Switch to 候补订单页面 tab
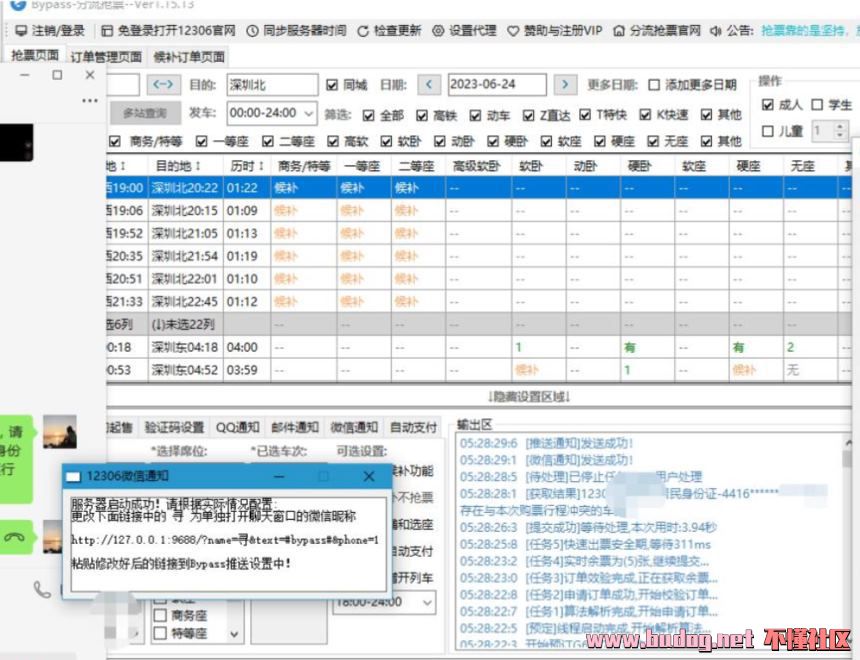Screen dimensions: 860x660 click(189, 57)
